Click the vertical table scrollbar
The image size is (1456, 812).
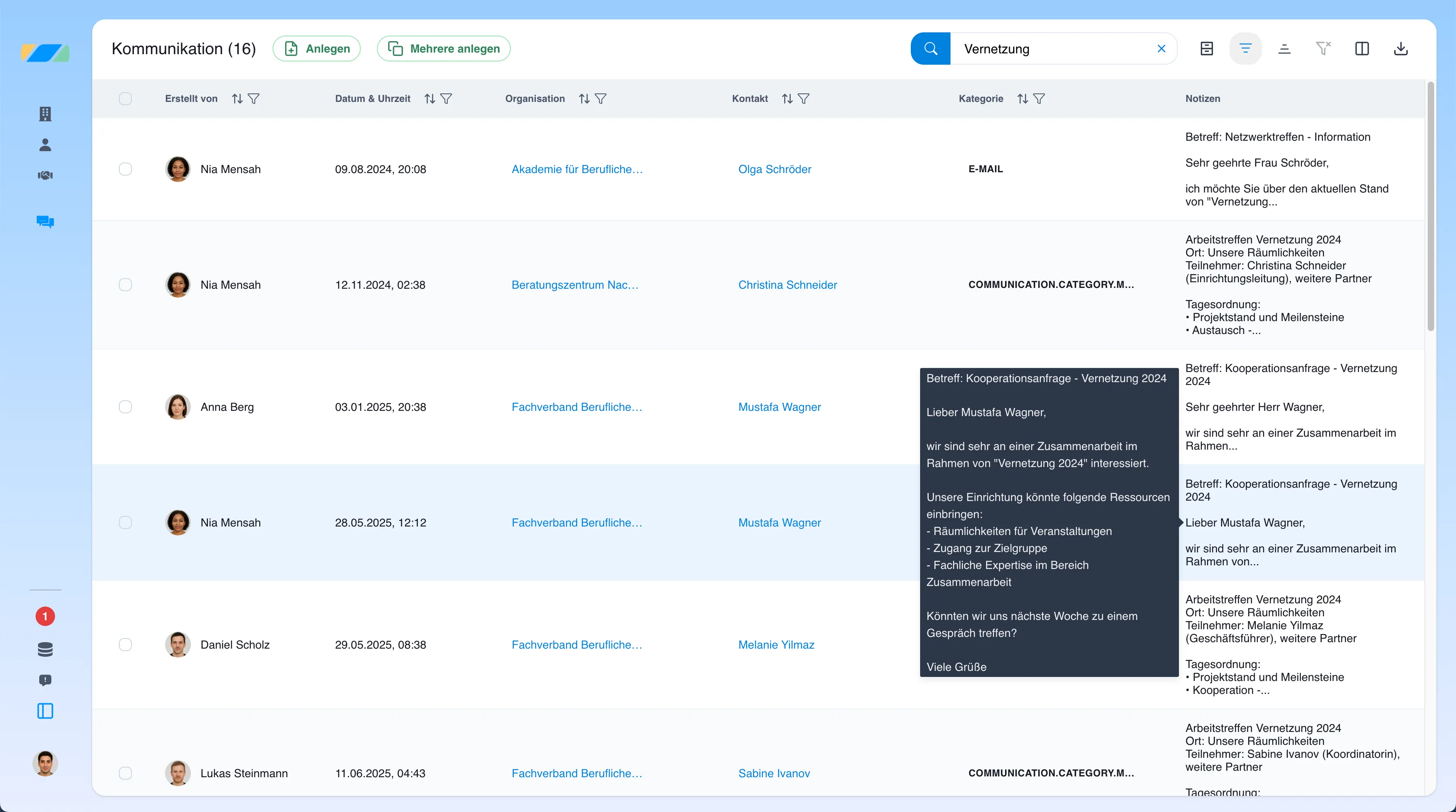1430,206
